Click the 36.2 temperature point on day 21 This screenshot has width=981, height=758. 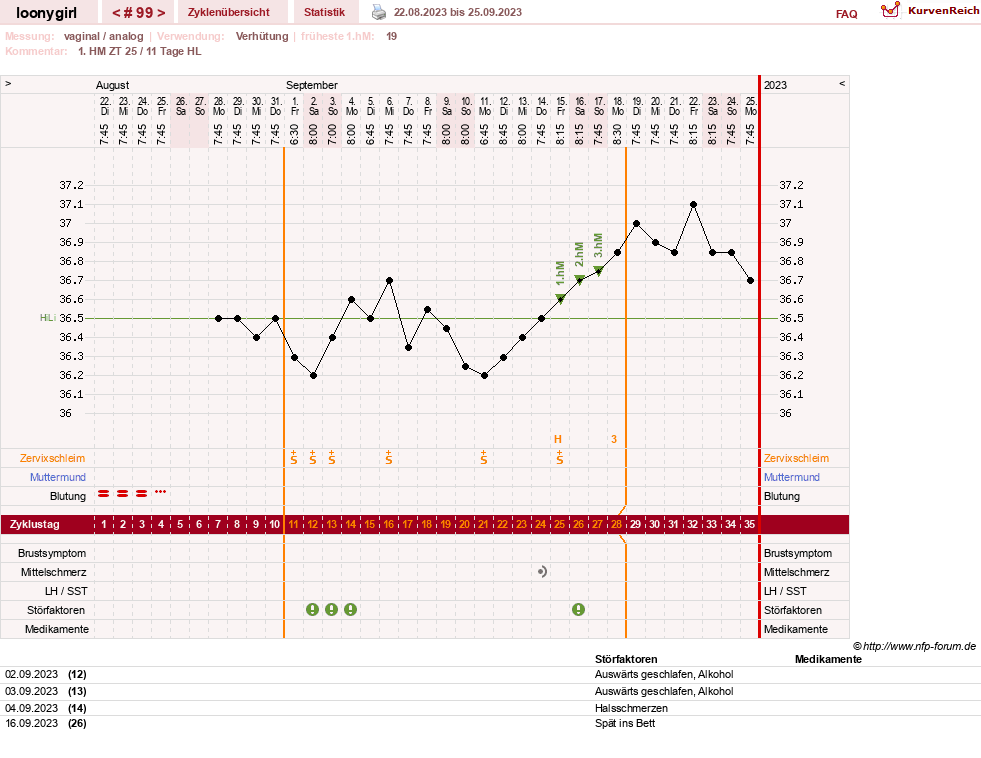(x=484, y=376)
